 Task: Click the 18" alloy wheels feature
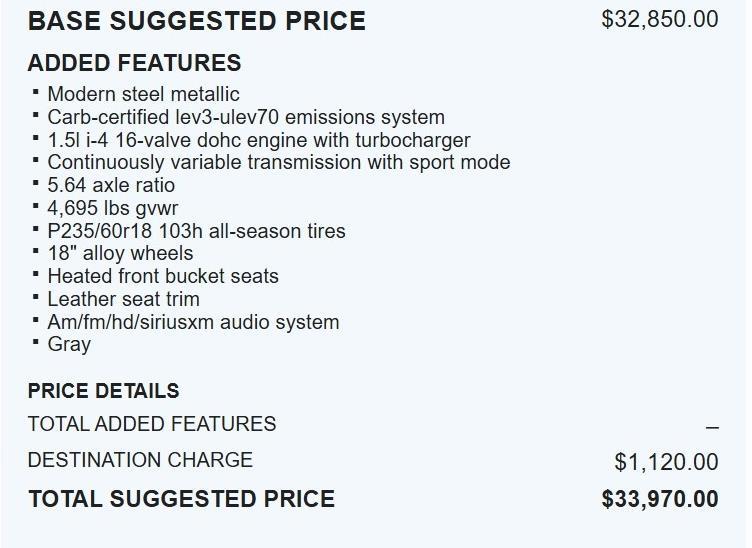point(120,253)
